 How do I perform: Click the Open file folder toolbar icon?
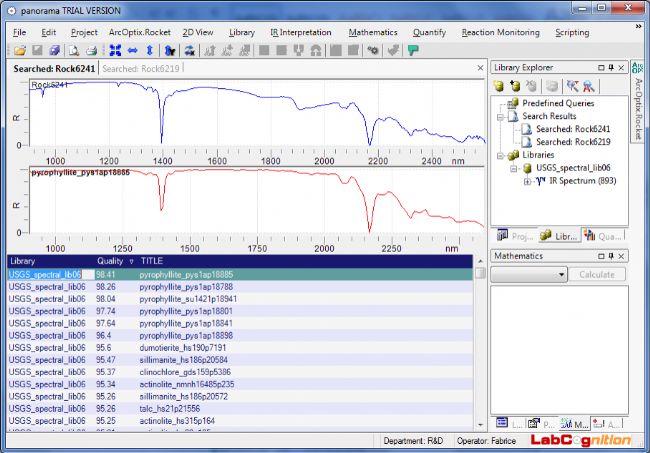(20, 50)
